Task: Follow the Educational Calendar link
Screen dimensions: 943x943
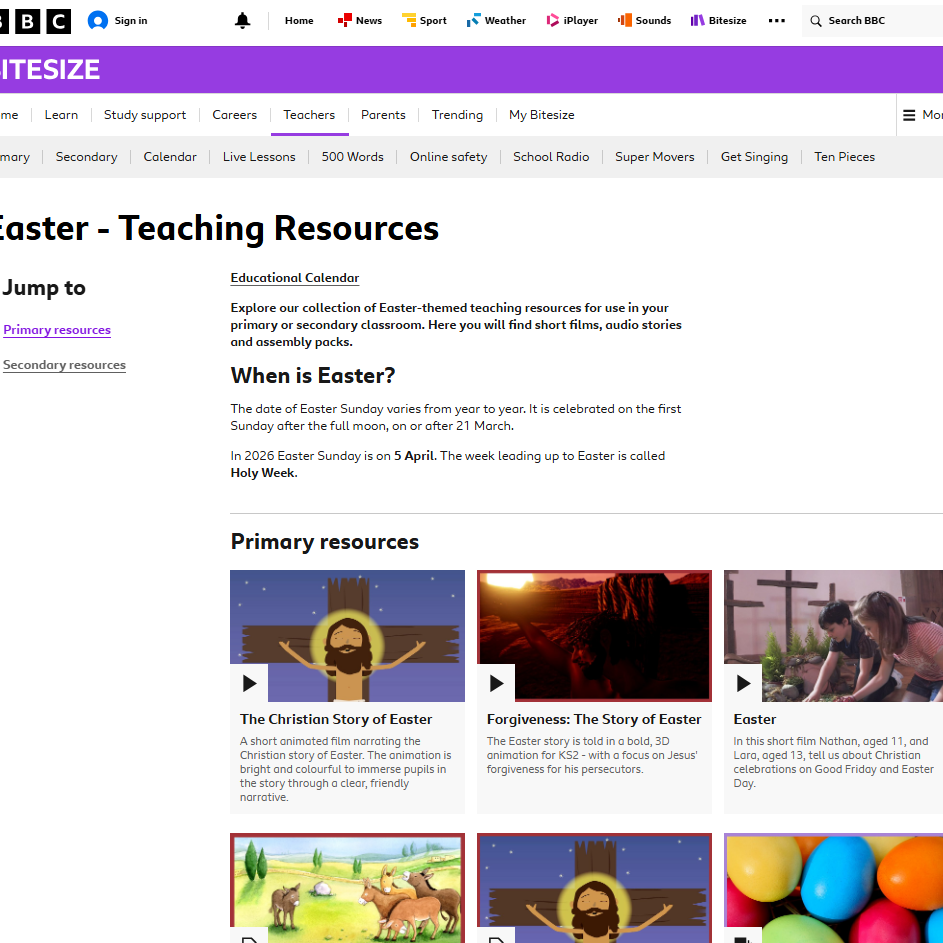Action: [x=295, y=278]
